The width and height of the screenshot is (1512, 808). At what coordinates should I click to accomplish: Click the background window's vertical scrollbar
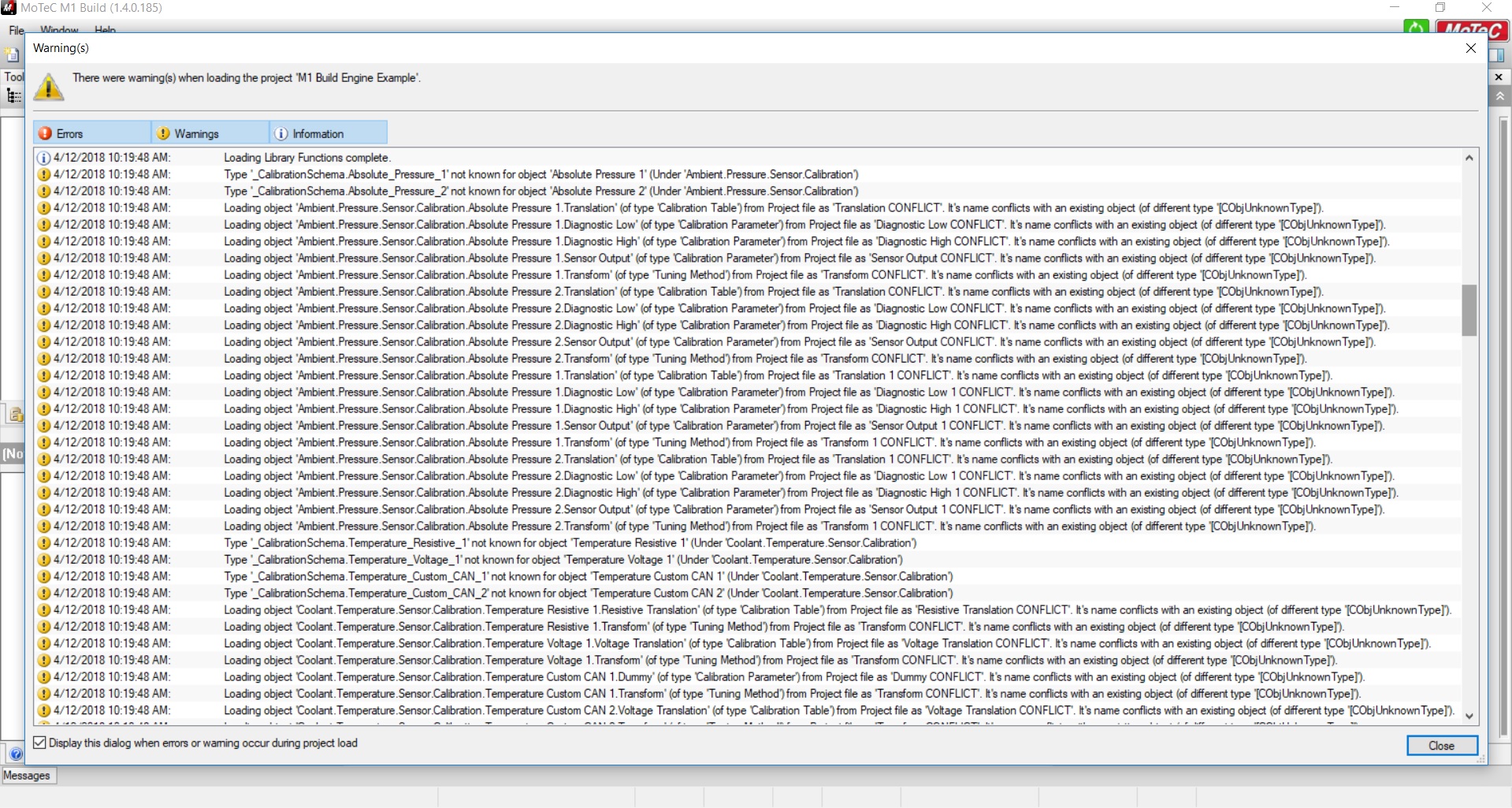(x=1503, y=426)
